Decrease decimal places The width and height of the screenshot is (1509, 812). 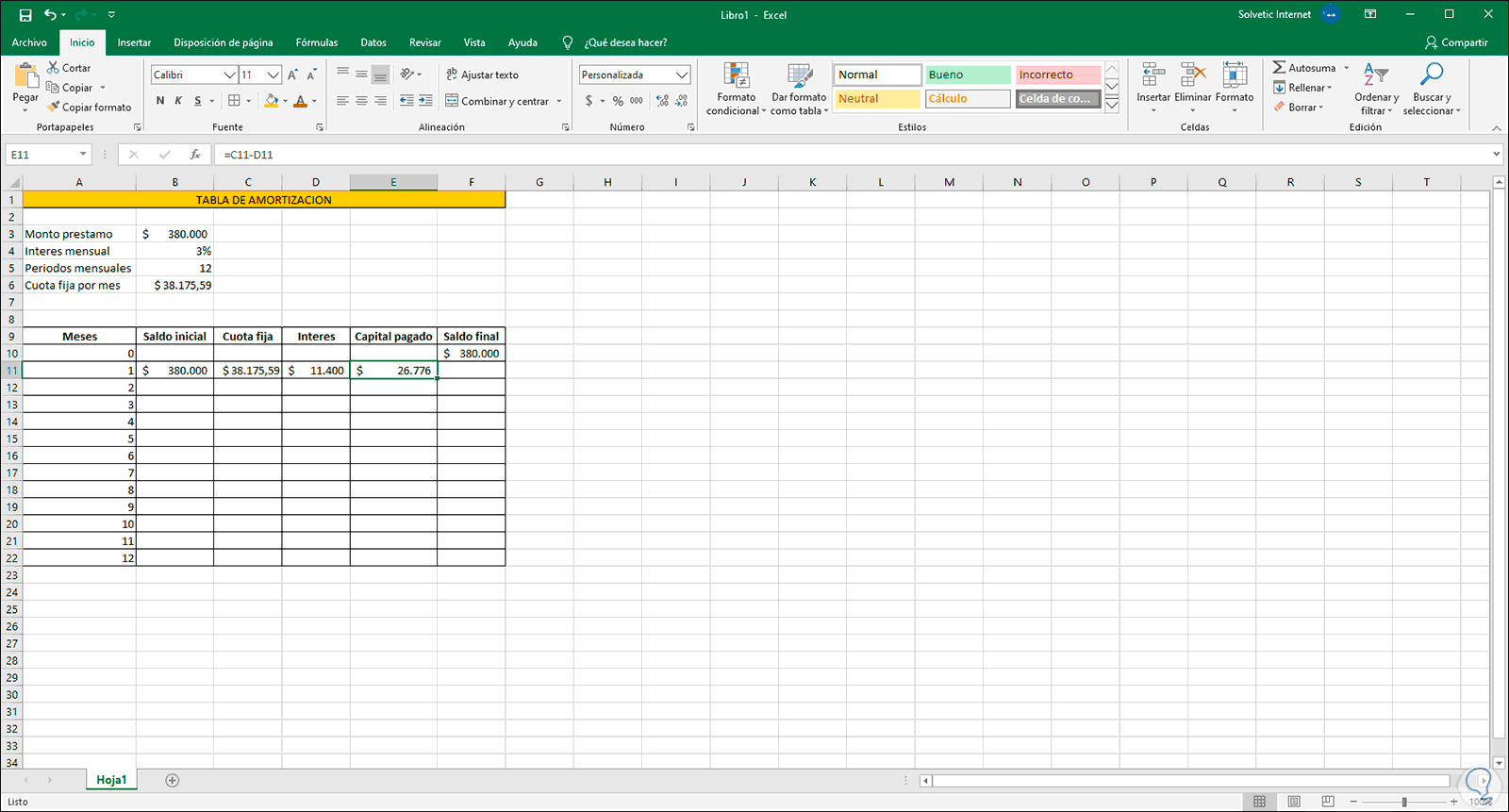[x=682, y=101]
